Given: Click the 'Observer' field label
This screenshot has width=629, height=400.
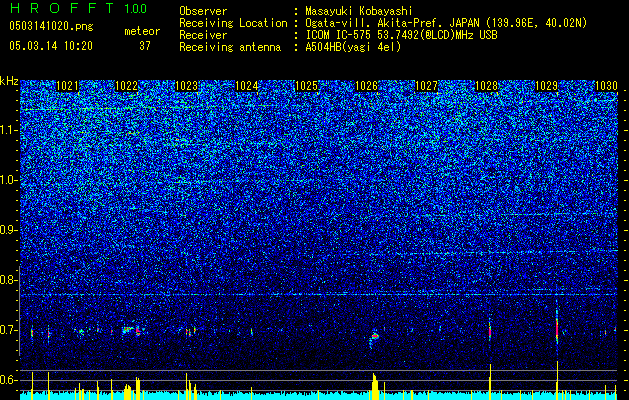Looking at the screenshot, I should pos(203,11).
